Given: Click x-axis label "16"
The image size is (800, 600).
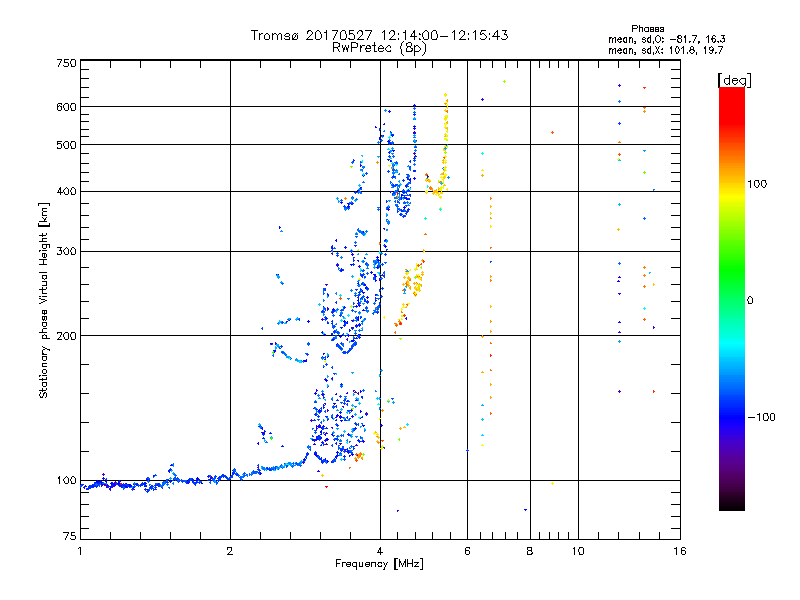Looking at the screenshot, I should tap(680, 551).
